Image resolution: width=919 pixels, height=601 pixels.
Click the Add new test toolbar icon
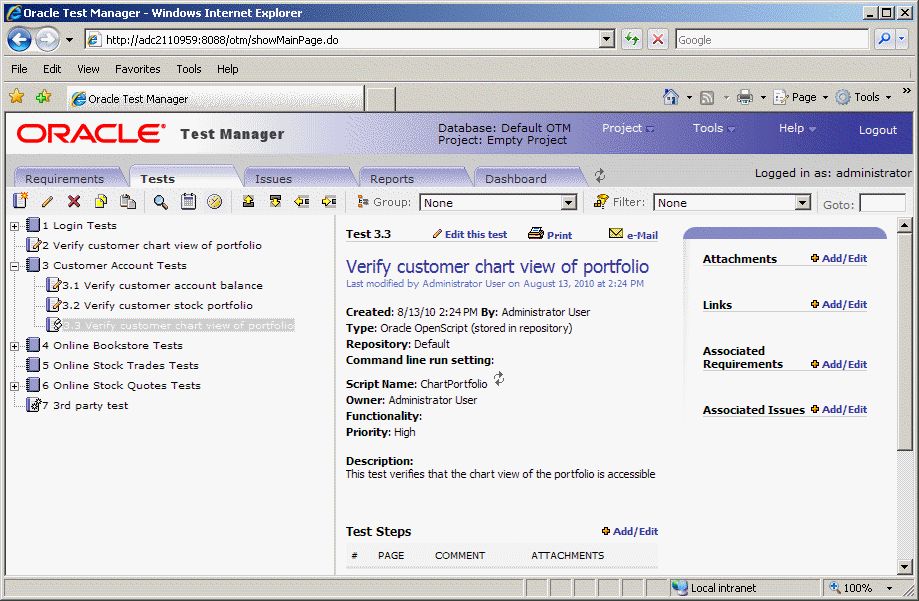point(21,201)
